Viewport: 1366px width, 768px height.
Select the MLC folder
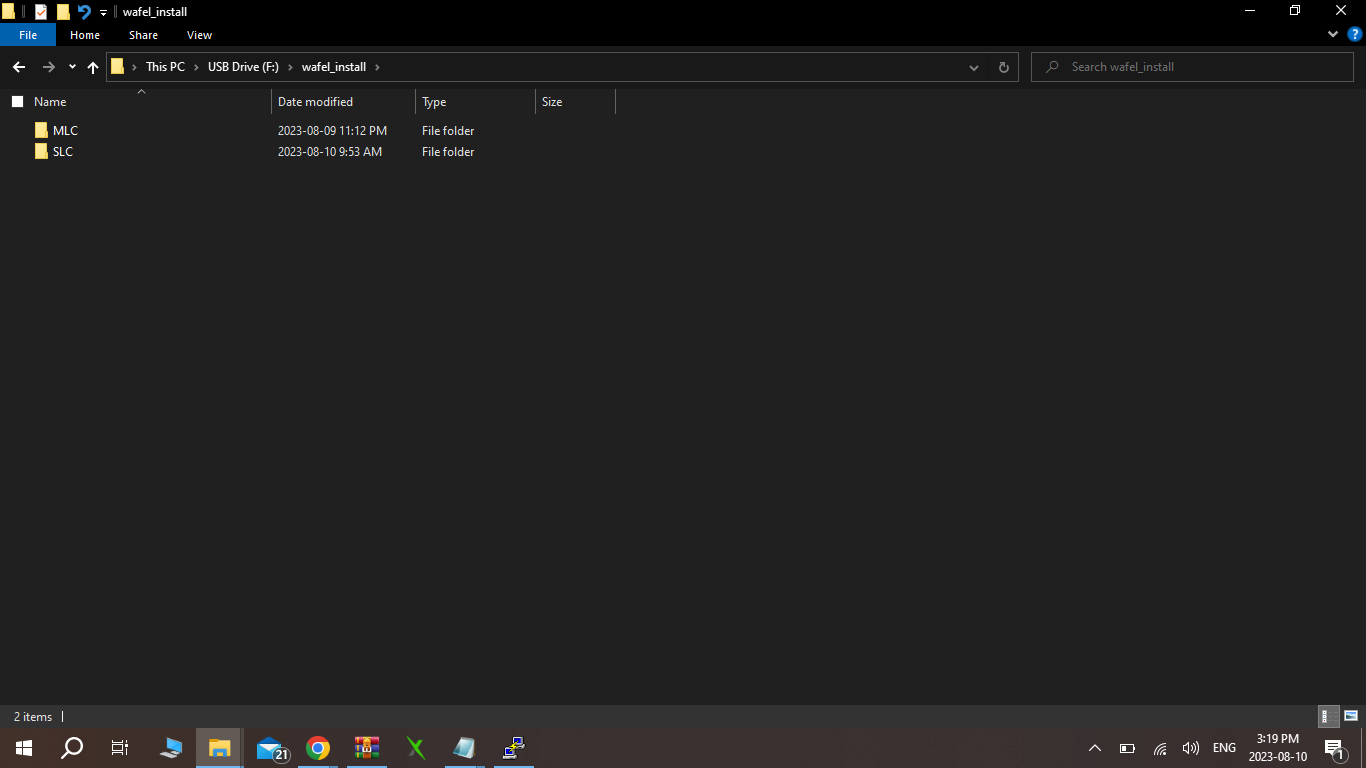click(x=65, y=131)
